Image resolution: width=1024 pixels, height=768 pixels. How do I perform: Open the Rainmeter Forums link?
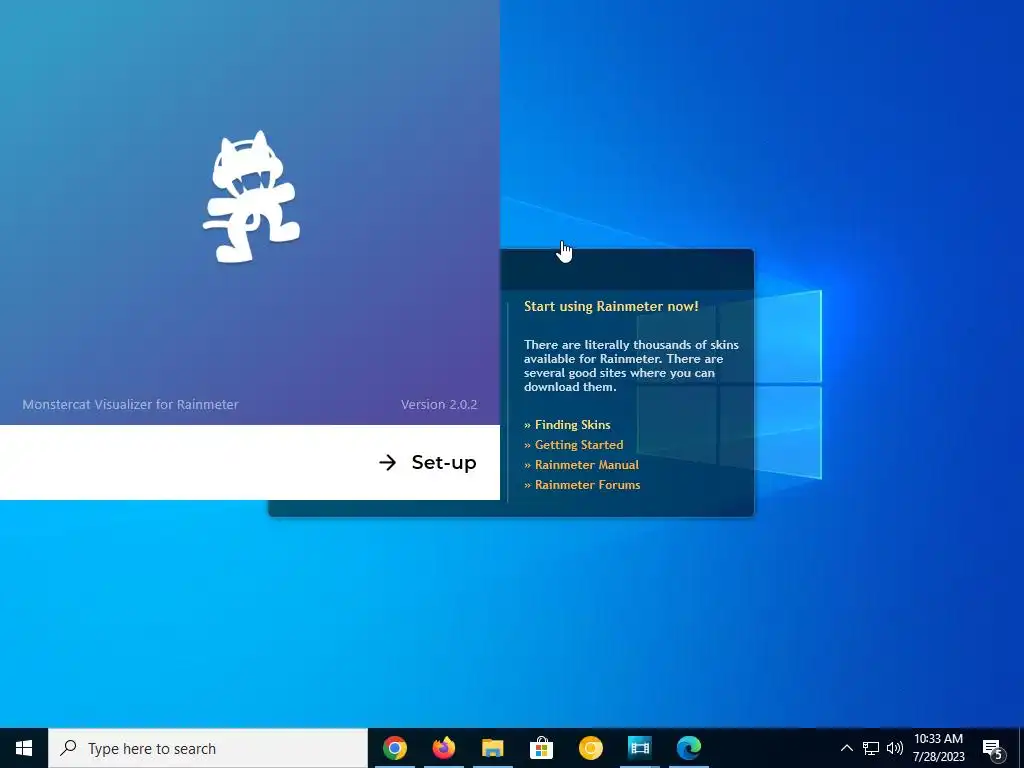coord(587,485)
